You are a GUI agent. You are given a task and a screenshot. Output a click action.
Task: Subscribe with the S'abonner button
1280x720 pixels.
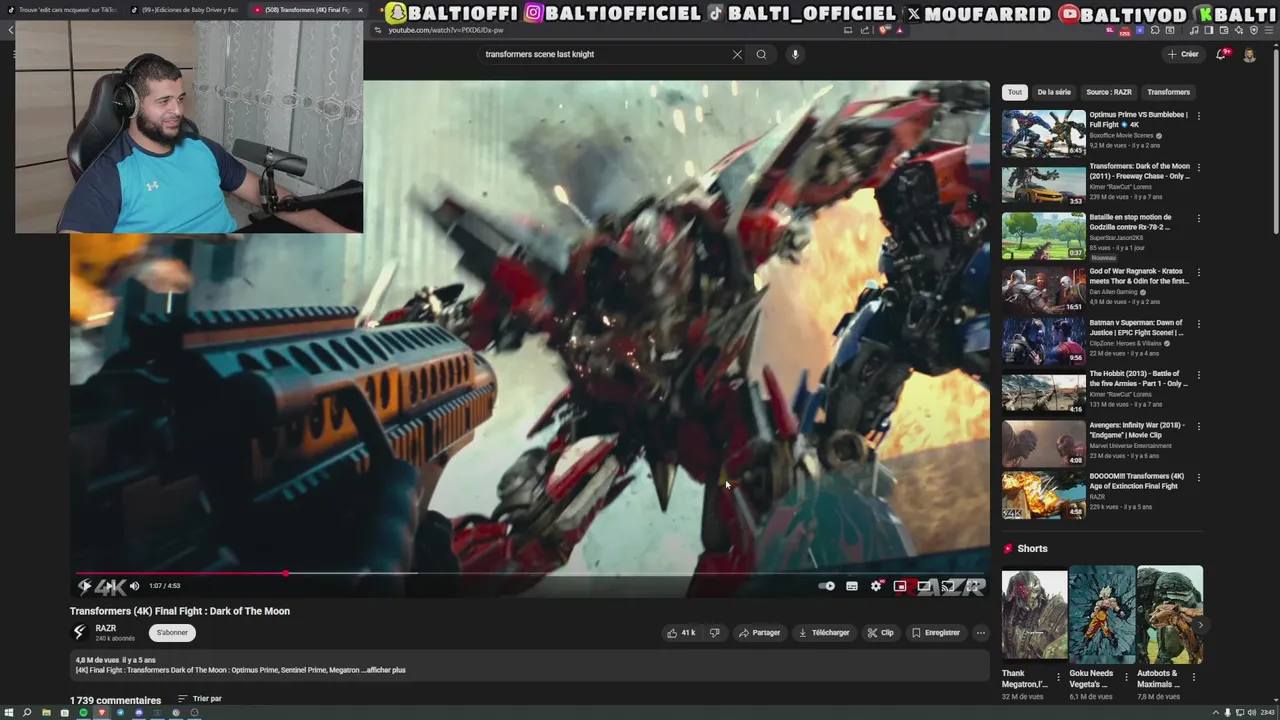click(172, 632)
